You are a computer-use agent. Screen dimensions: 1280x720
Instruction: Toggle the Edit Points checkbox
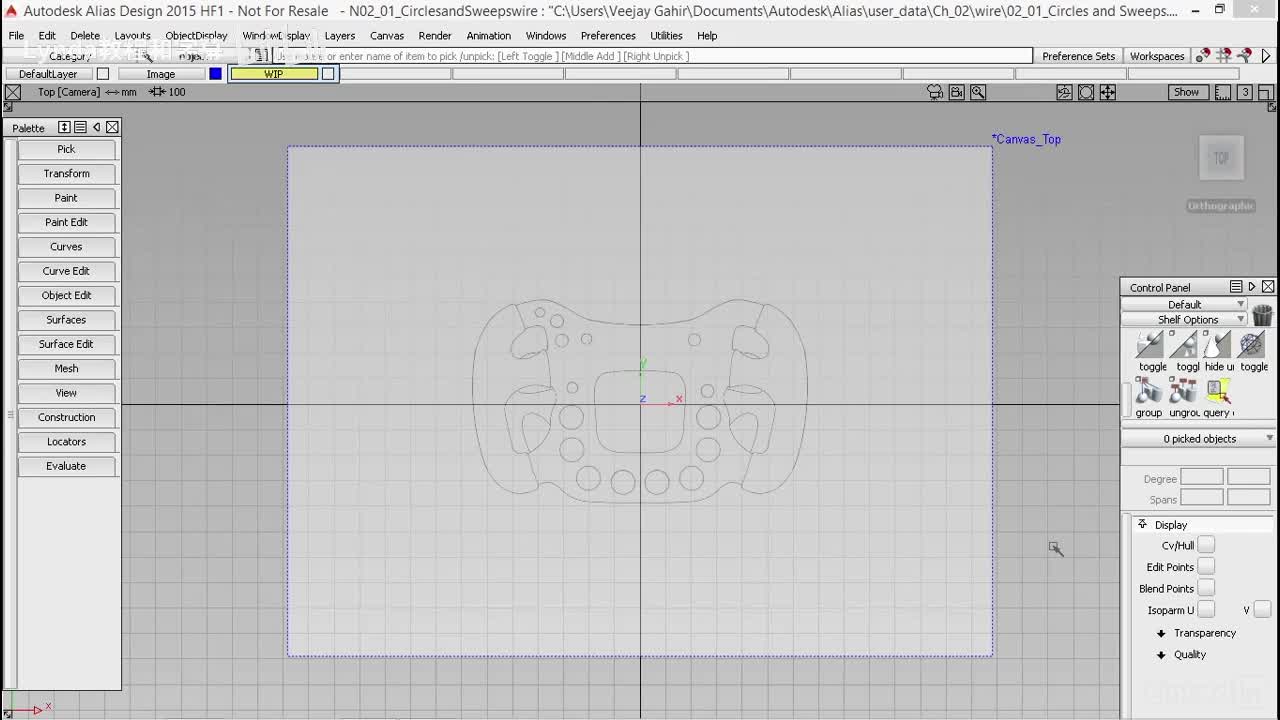coord(1206,567)
